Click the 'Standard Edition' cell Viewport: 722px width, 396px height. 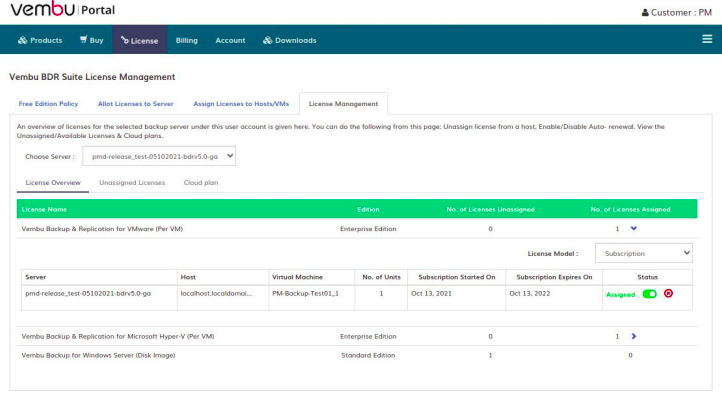(368, 355)
